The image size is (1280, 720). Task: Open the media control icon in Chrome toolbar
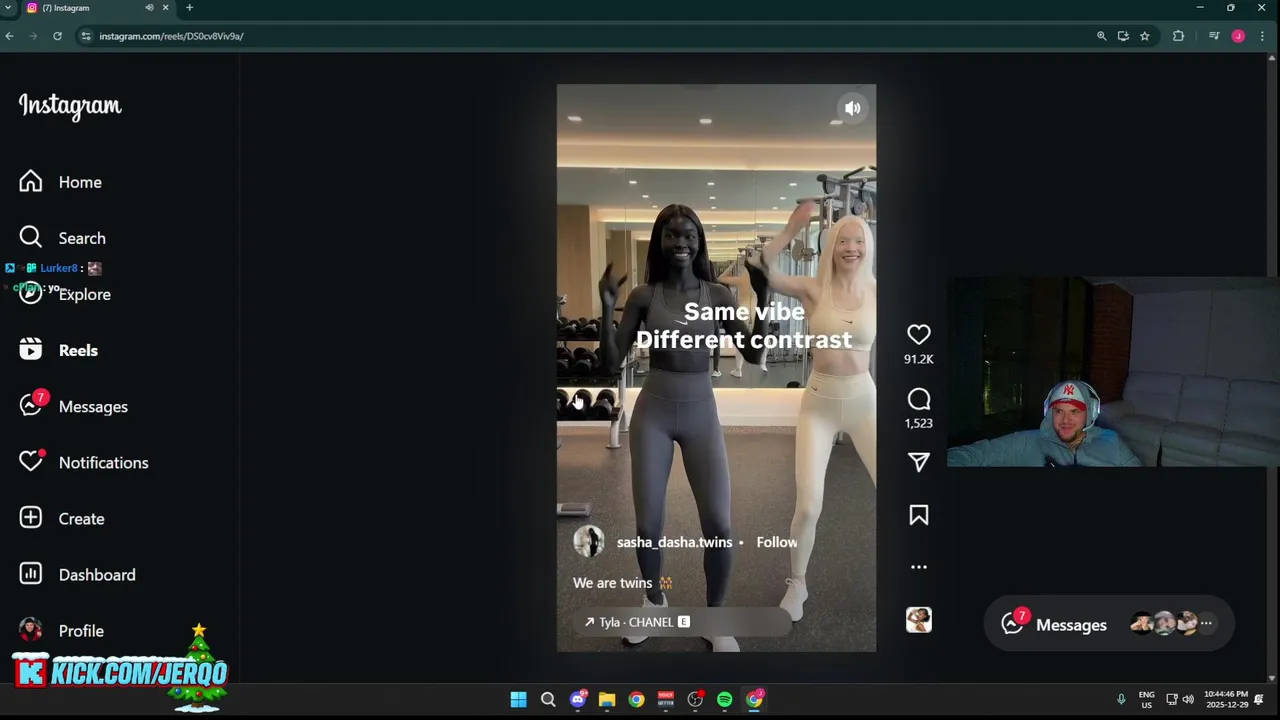click(1214, 36)
